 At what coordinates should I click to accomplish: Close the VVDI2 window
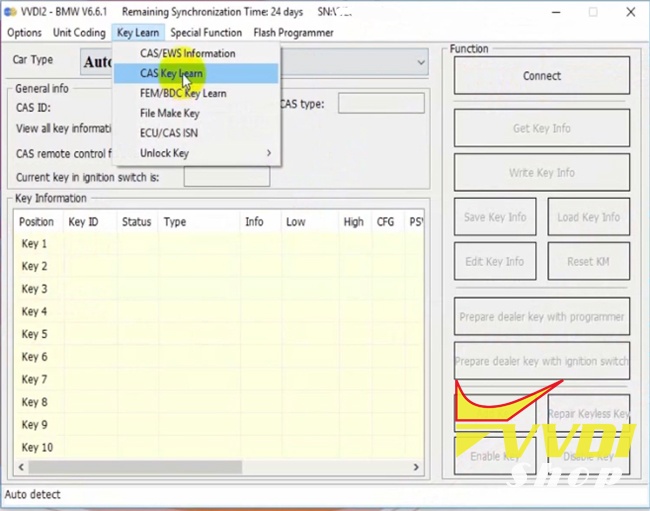click(631, 12)
